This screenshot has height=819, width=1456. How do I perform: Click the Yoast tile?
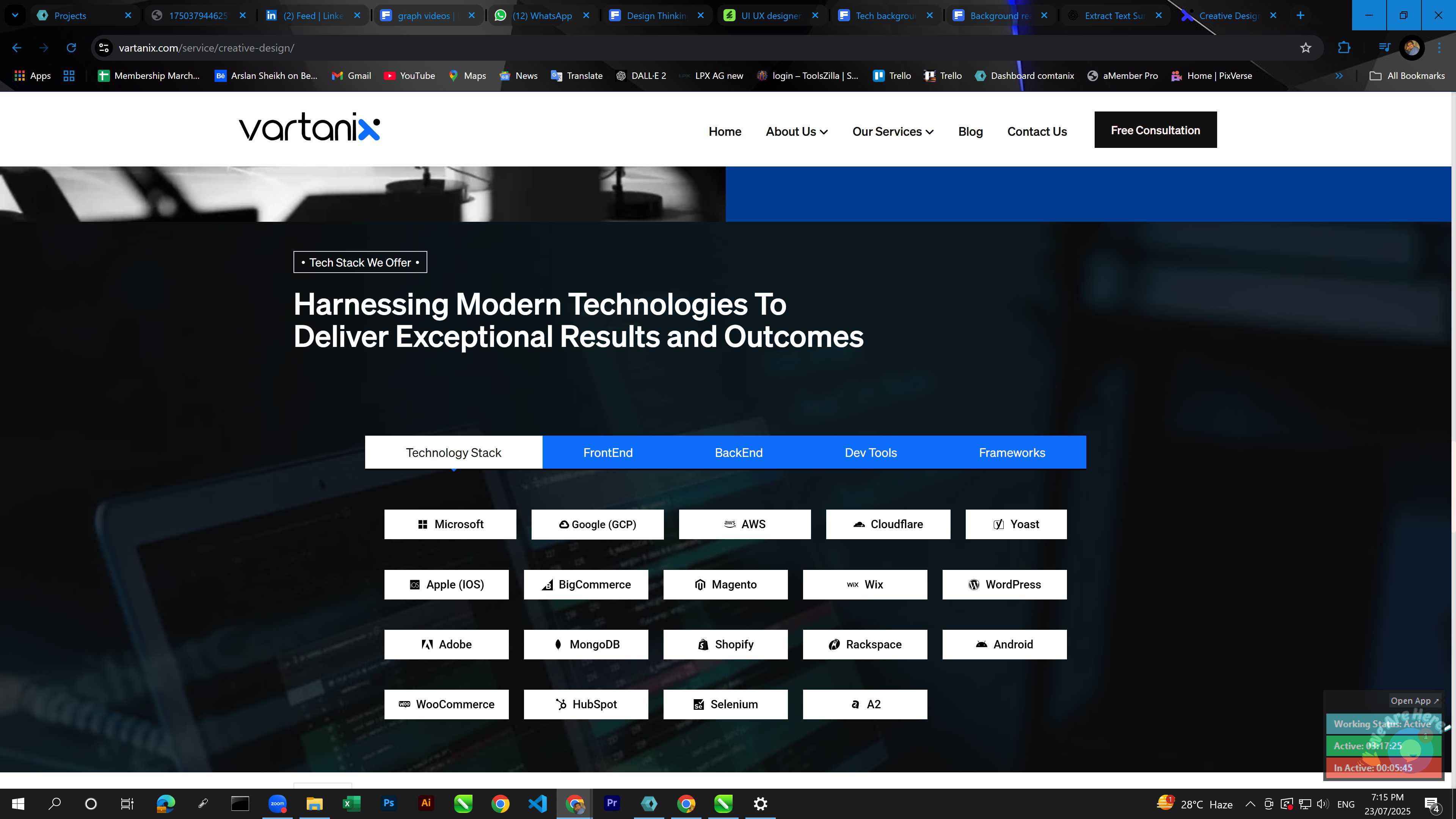point(1016,524)
